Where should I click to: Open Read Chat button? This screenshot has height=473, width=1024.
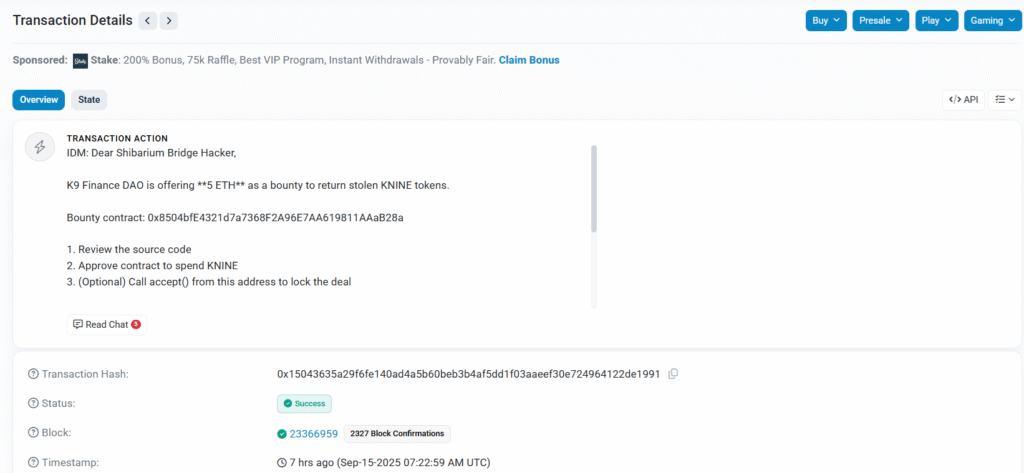point(107,324)
